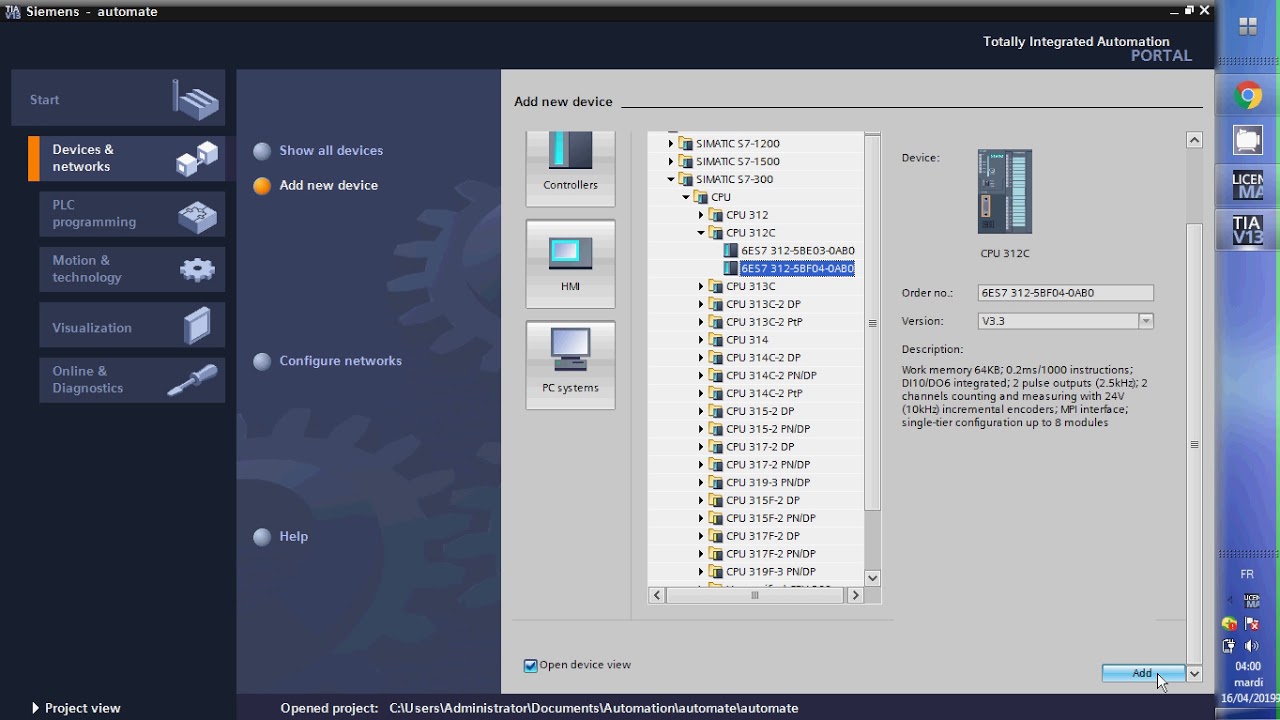The width and height of the screenshot is (1280, 720).
Task: Select Configure networks
Action: (341, 361)
